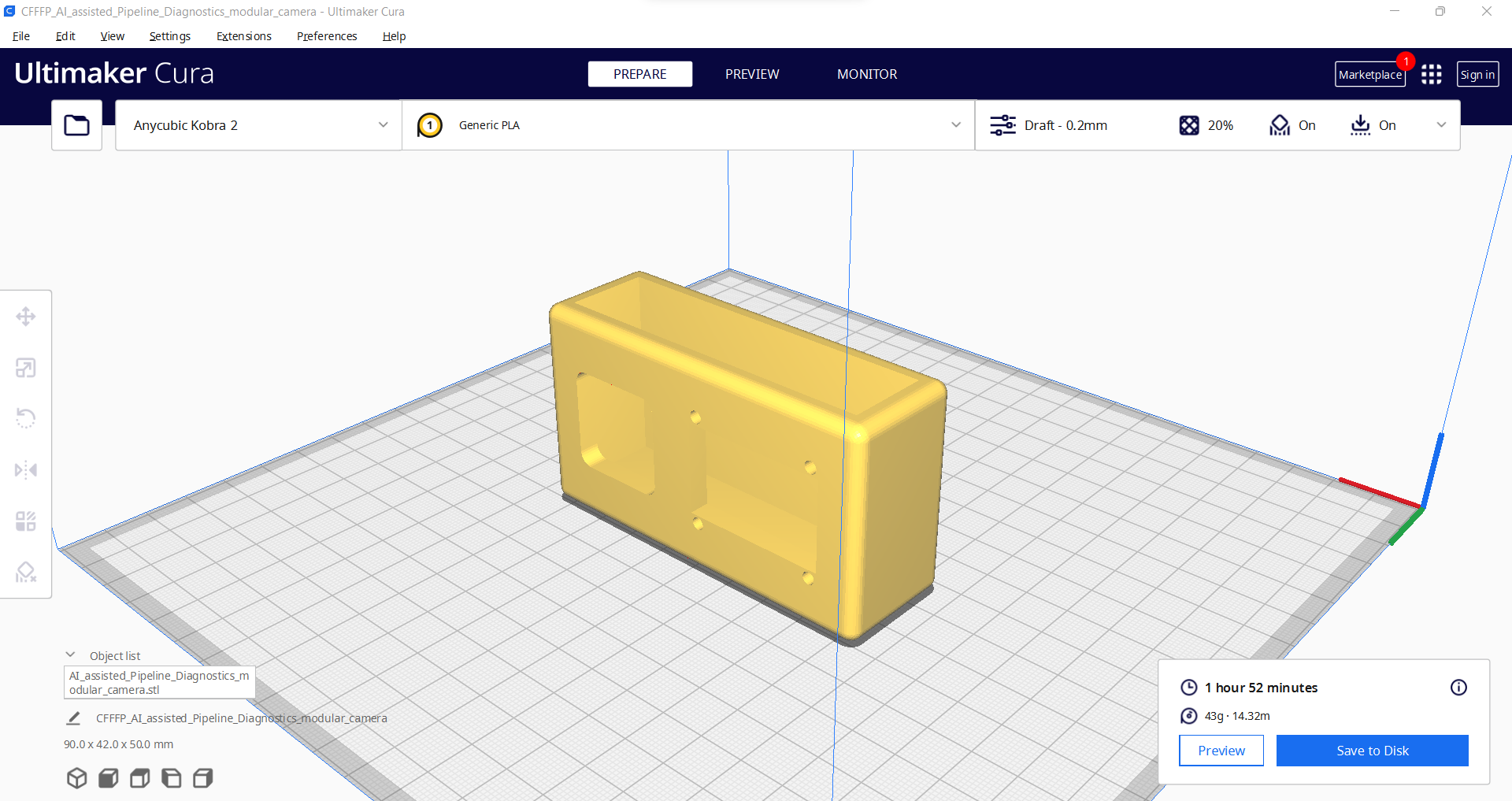Open the Ultimaker apps grid

point(1432,74)
